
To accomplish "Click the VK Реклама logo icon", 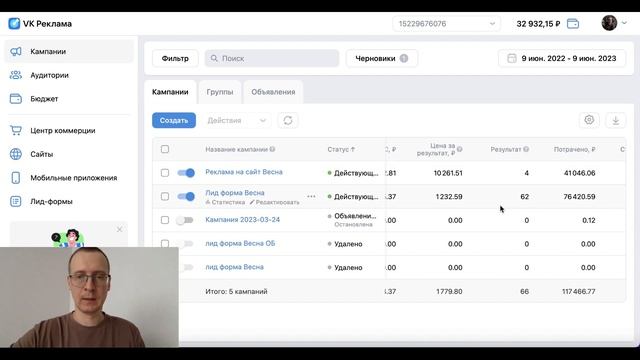I will (x=14, y=24).
